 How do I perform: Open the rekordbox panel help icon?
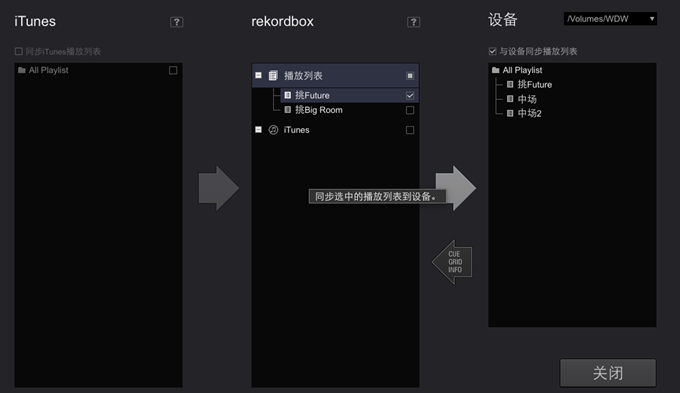pos(413,22)
